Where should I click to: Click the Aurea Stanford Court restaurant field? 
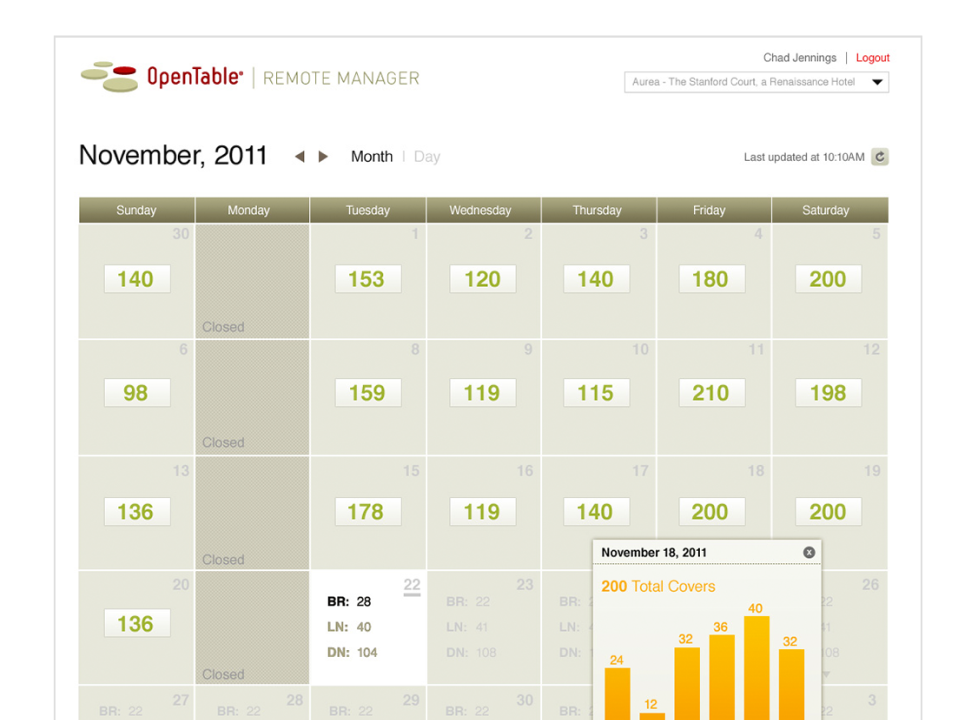tap(744, 82)
